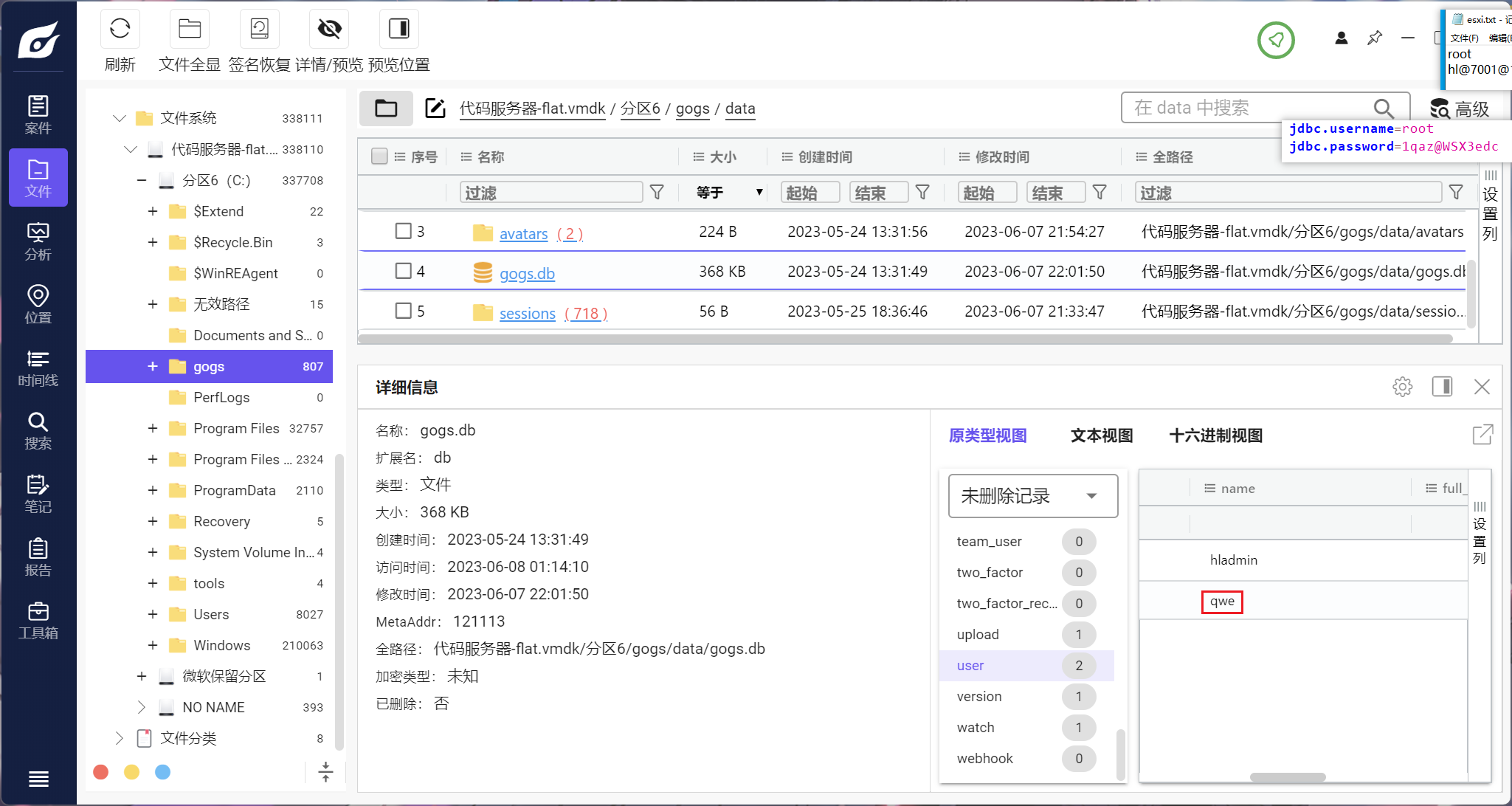Tick the select-all checkbox in header

(379, 156)
